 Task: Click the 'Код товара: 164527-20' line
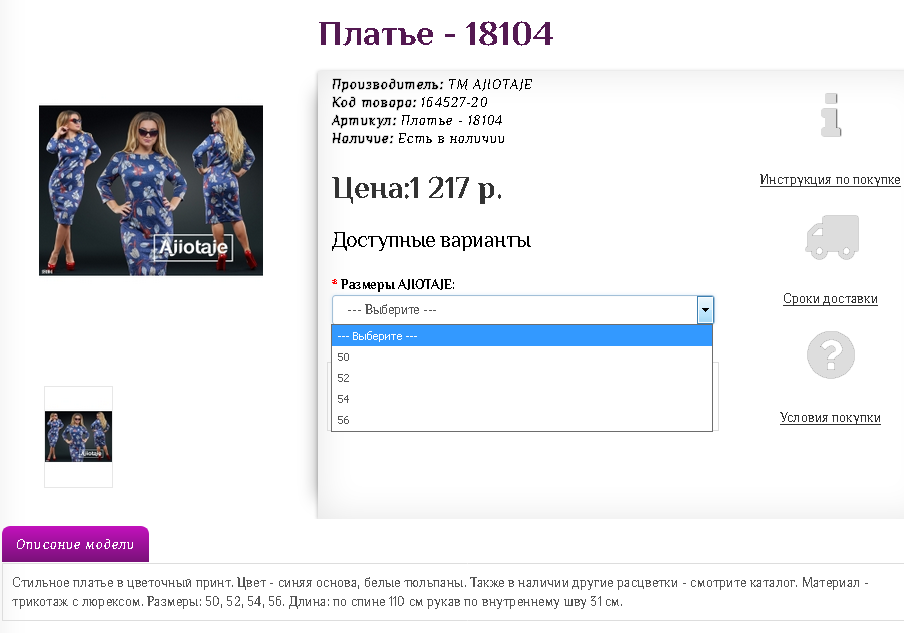click(x=409, y=103)
